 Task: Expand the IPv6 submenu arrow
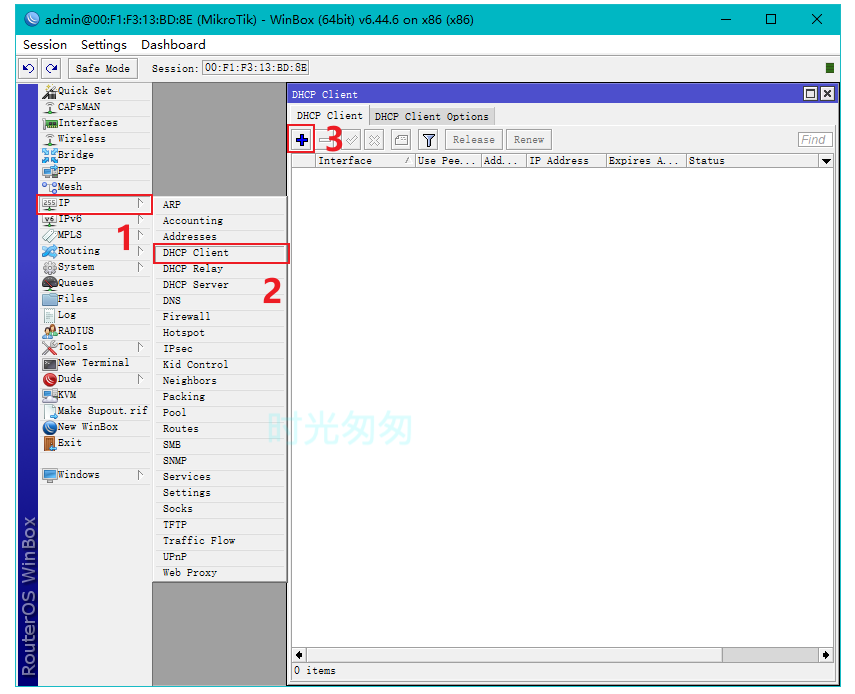point(141,219)
